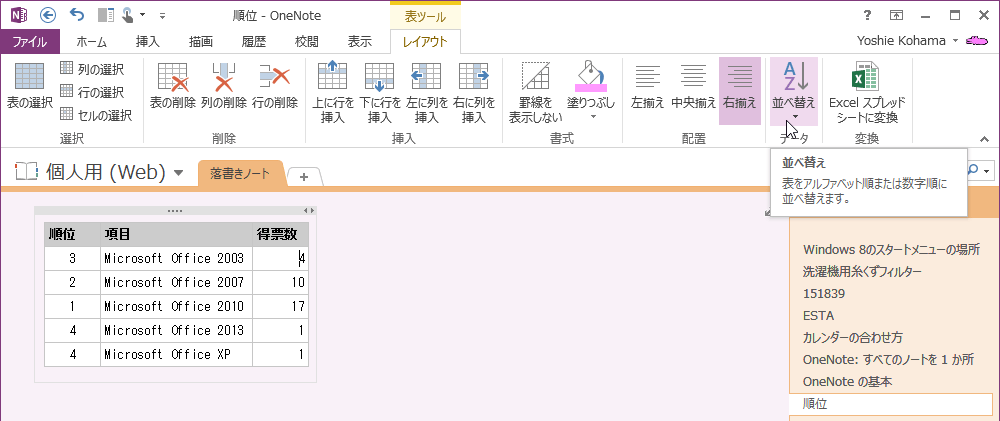Open the 塗りつぶし color dropdown arrow
The width and height of the screenshot is (1000, 421).
(592, 117)
